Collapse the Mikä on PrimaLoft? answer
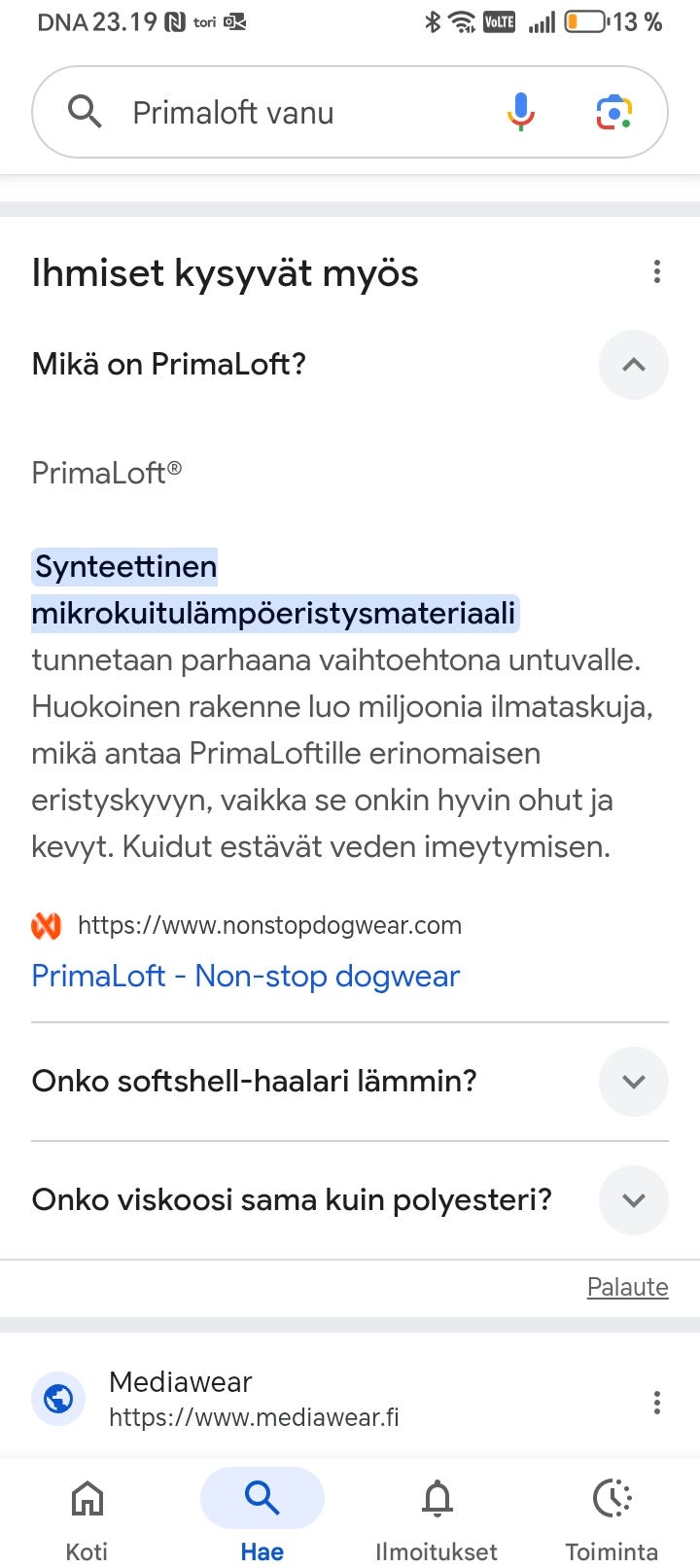Image resolution: width=700 pixels, height=1568 pixels. tap(634, 365)
